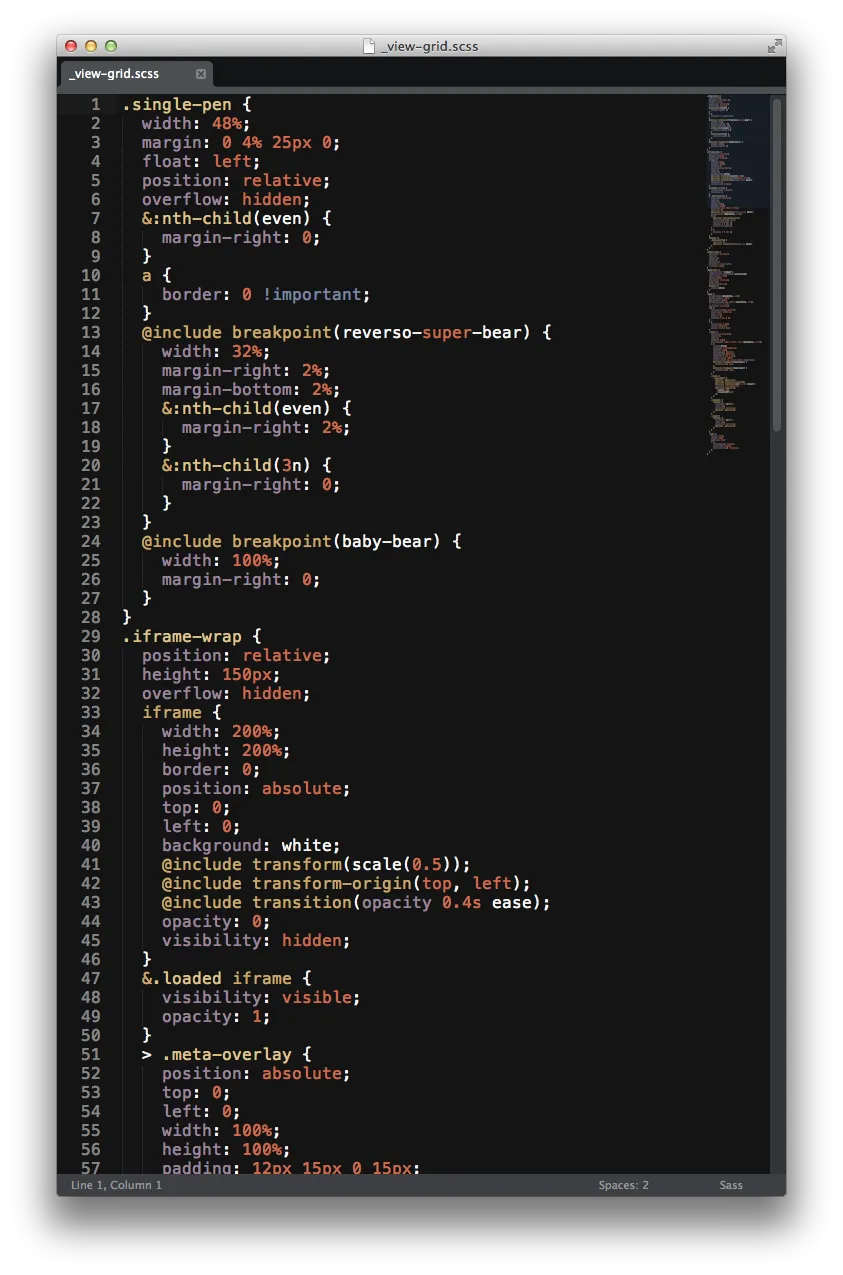Click the "&:nth-child(3n) {" selector line
Image resolution: width=843 pixels, height=1275 pixels.
tap(246, 465)
